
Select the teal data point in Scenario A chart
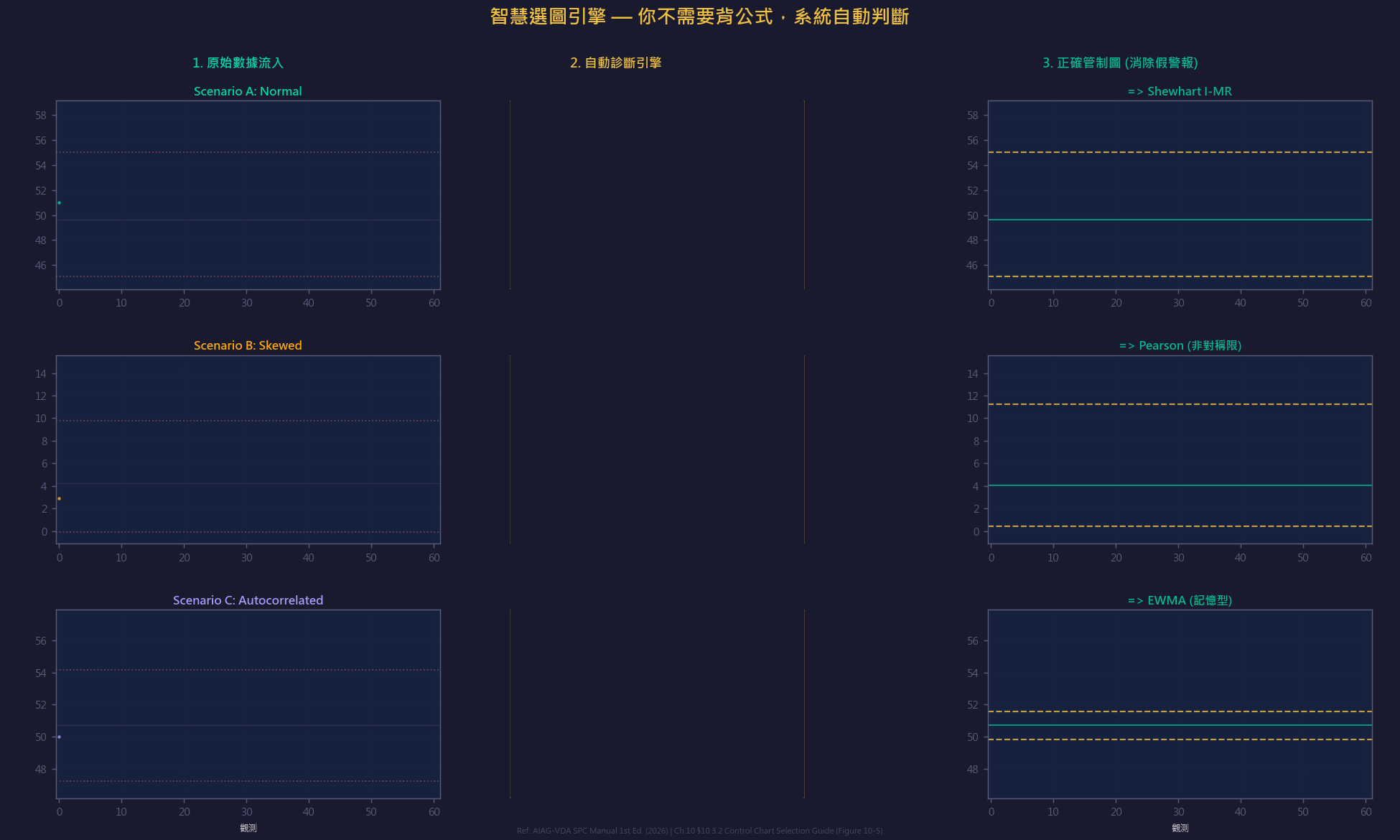(x=60, y=203)
